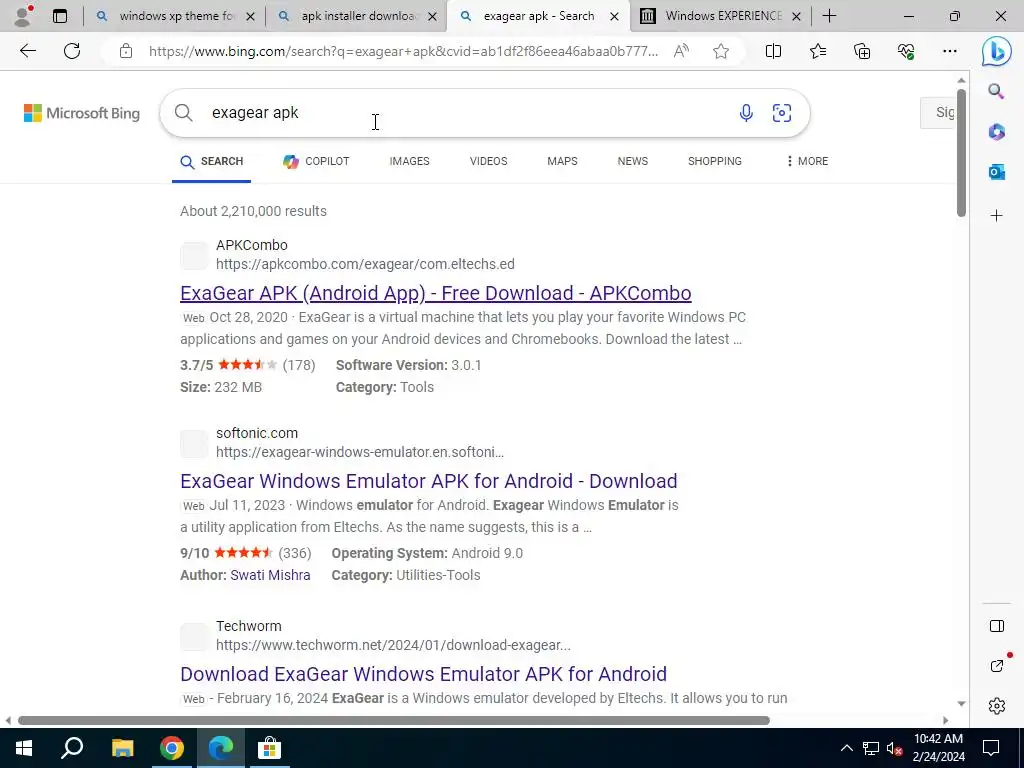Open Microsoft 365 sidebar icon
This screenshot has height=768, width=1024.
tap(996, 132)
